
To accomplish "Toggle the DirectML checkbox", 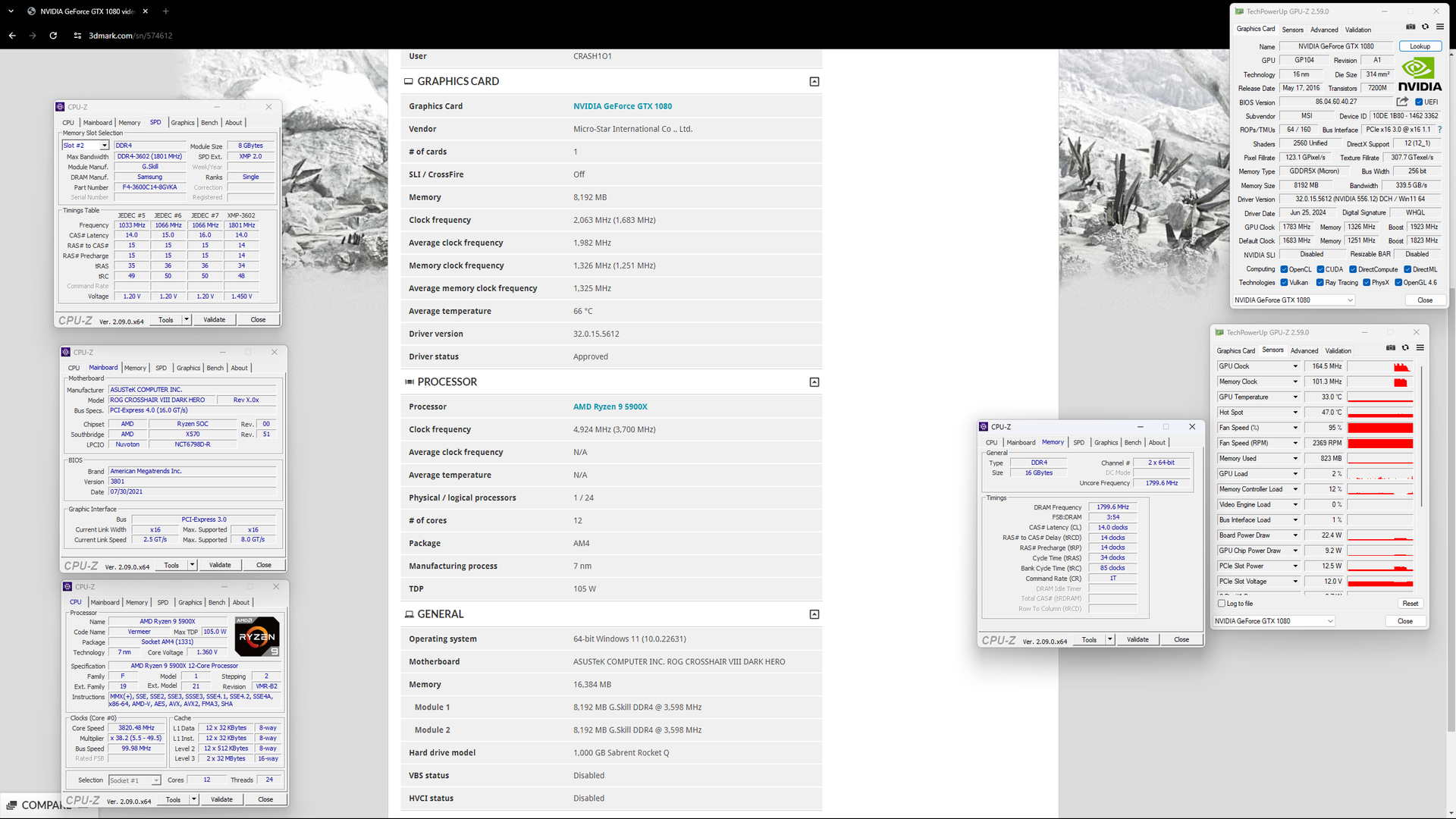I will pos(1407,269).
